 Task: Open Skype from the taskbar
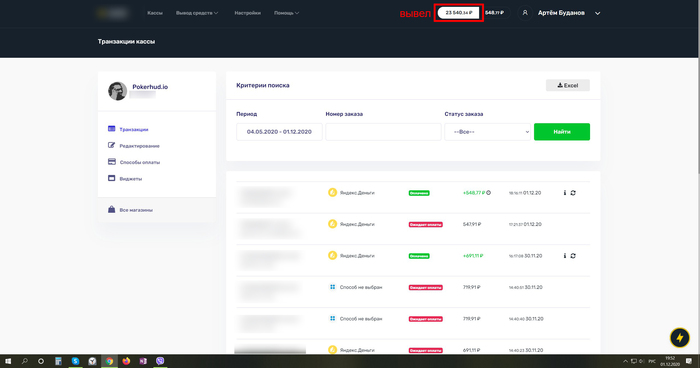[x=75, y=361]
